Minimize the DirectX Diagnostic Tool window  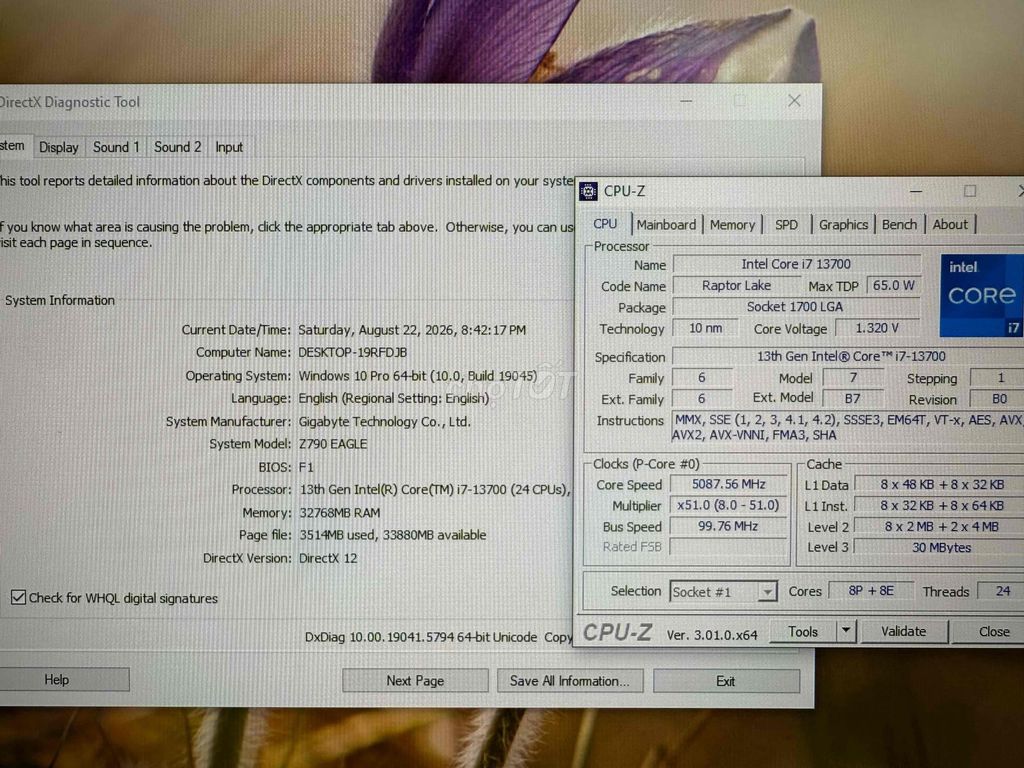(x=686, y=101)
